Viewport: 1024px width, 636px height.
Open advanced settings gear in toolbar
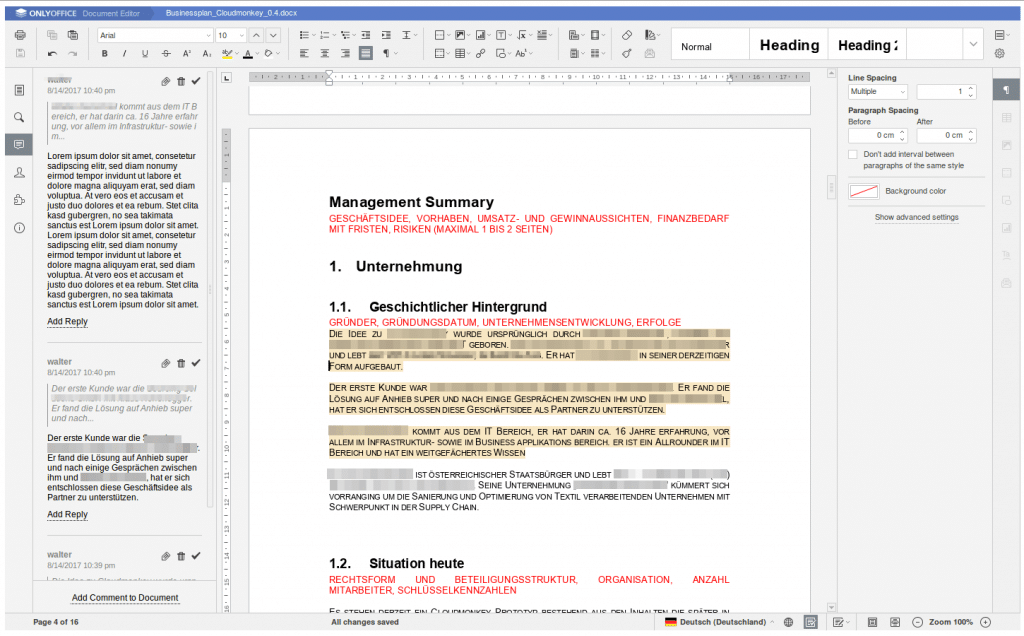pyautogui.click(x=1000, y=54)
